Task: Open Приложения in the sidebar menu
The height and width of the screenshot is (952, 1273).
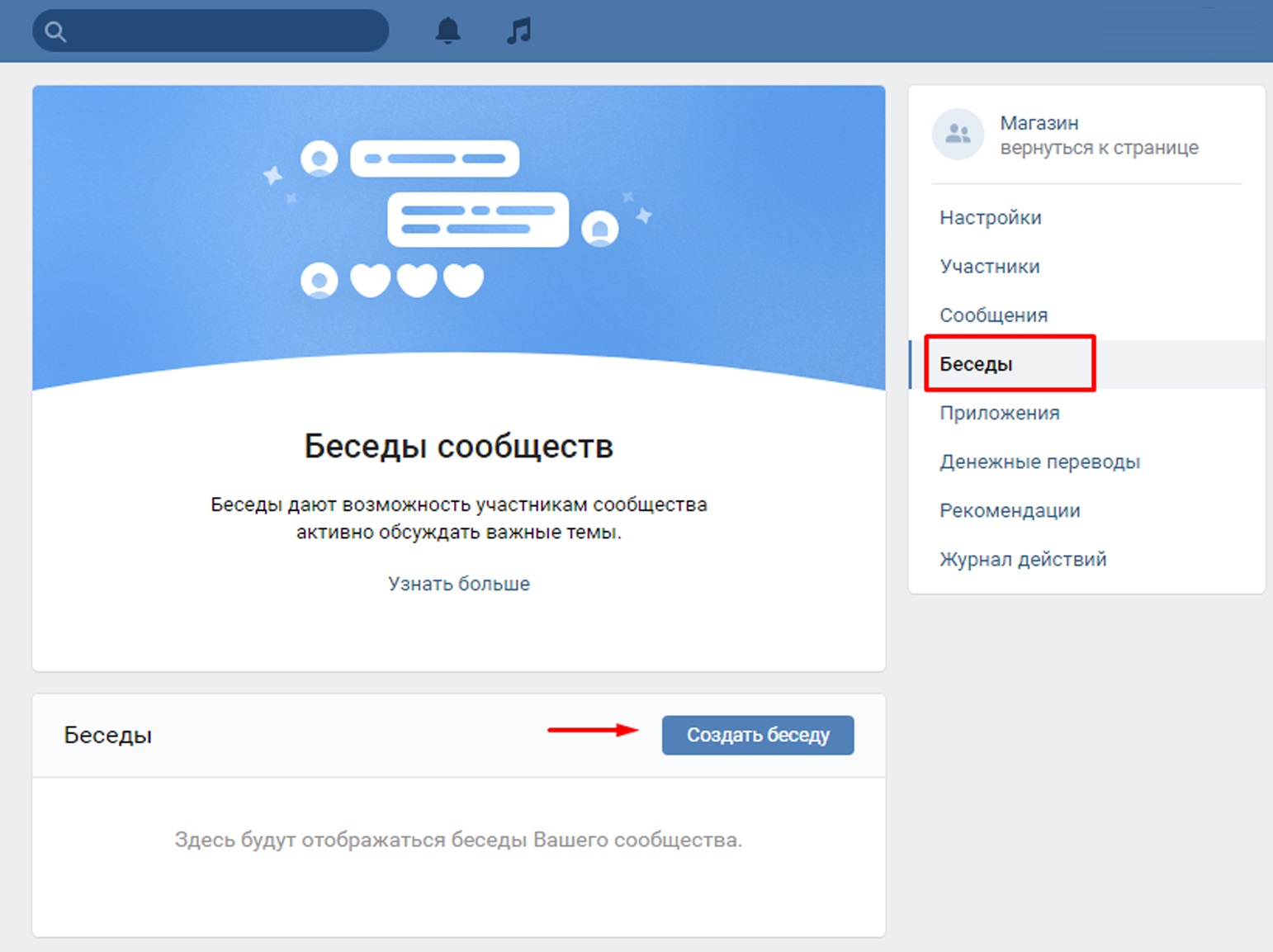Action: pyautogui.click(x=999, y=413)
